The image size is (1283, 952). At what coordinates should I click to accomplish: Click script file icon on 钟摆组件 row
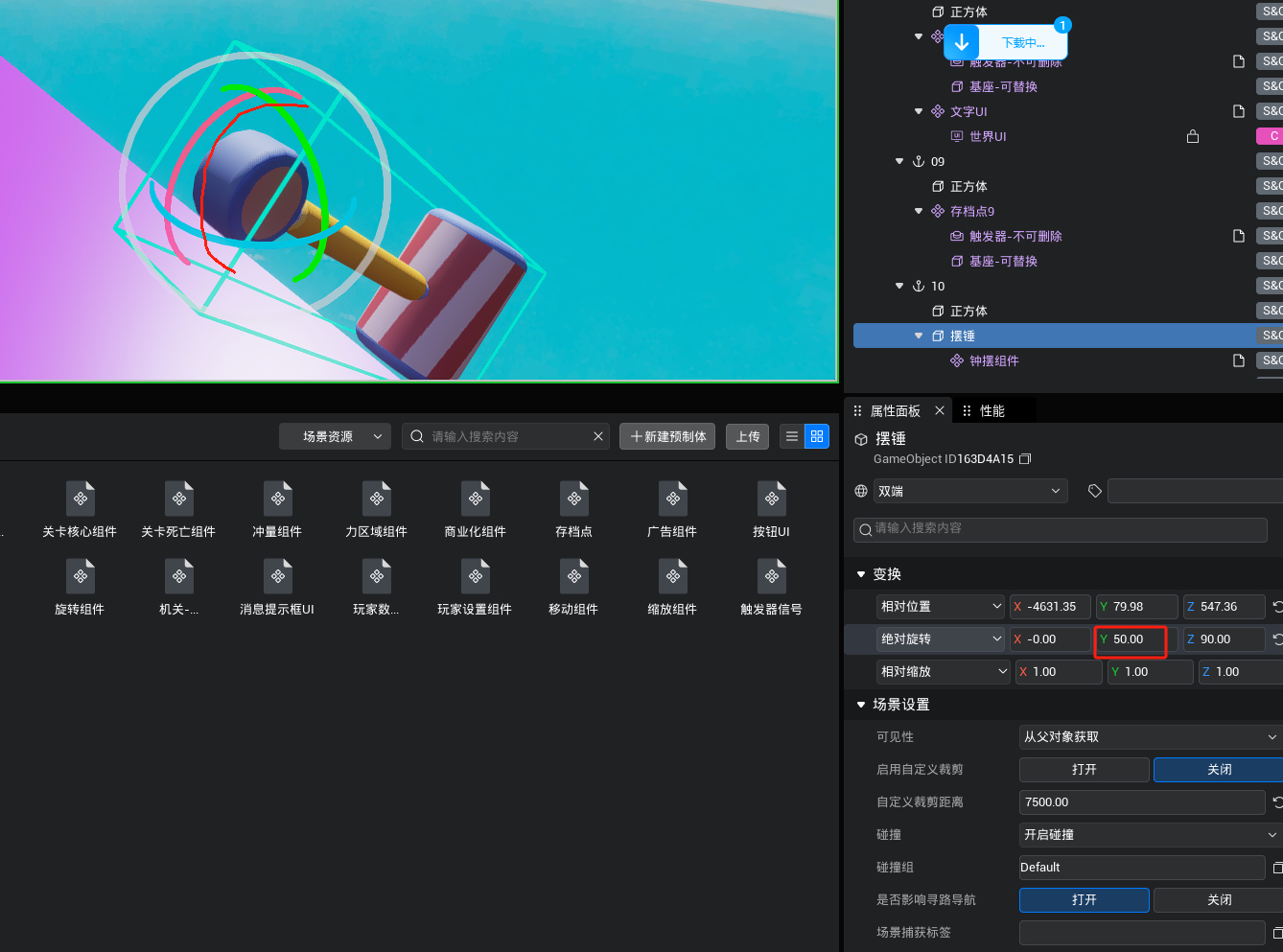point(1239,360)
